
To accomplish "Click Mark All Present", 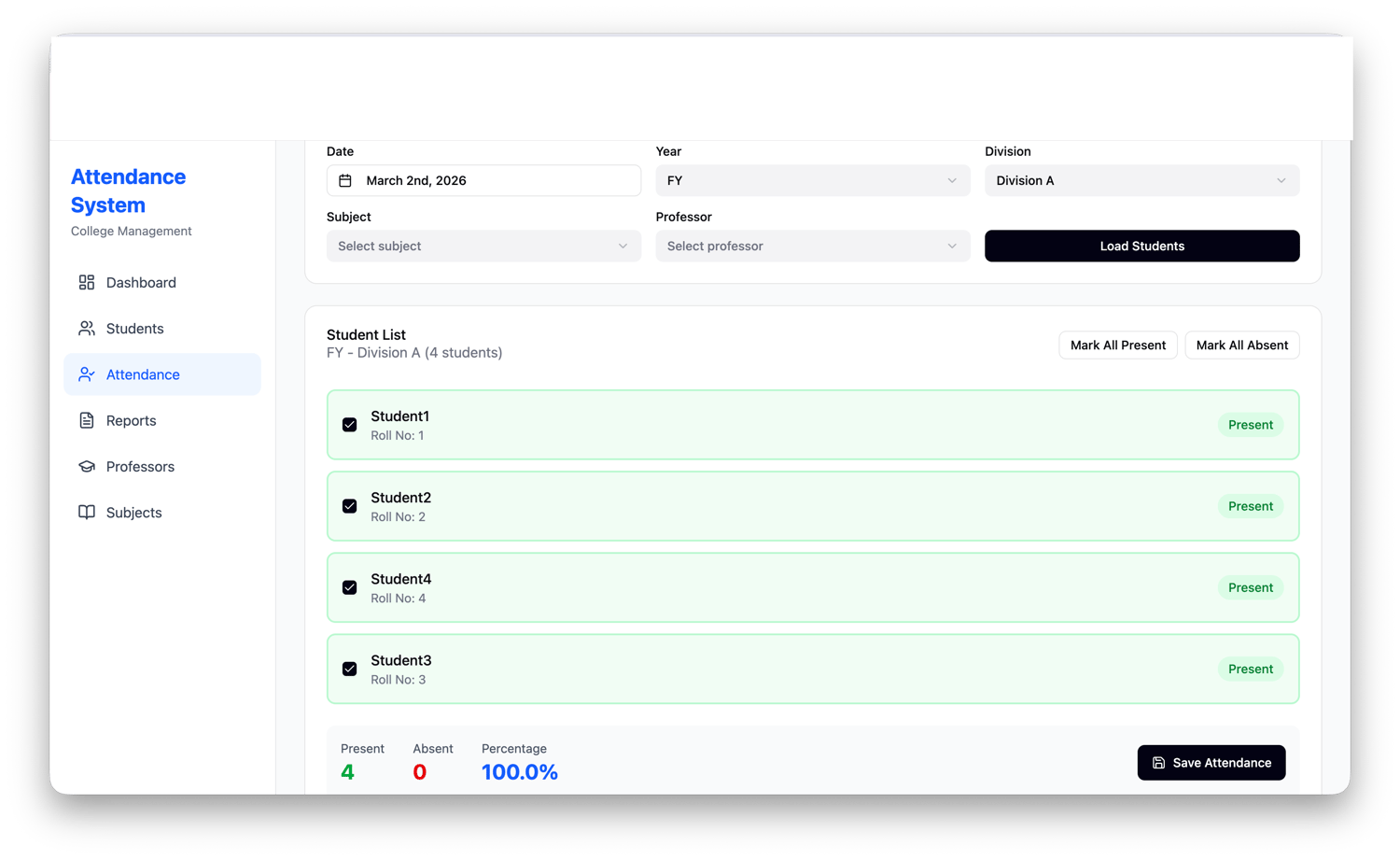I will pos(1118,345).
